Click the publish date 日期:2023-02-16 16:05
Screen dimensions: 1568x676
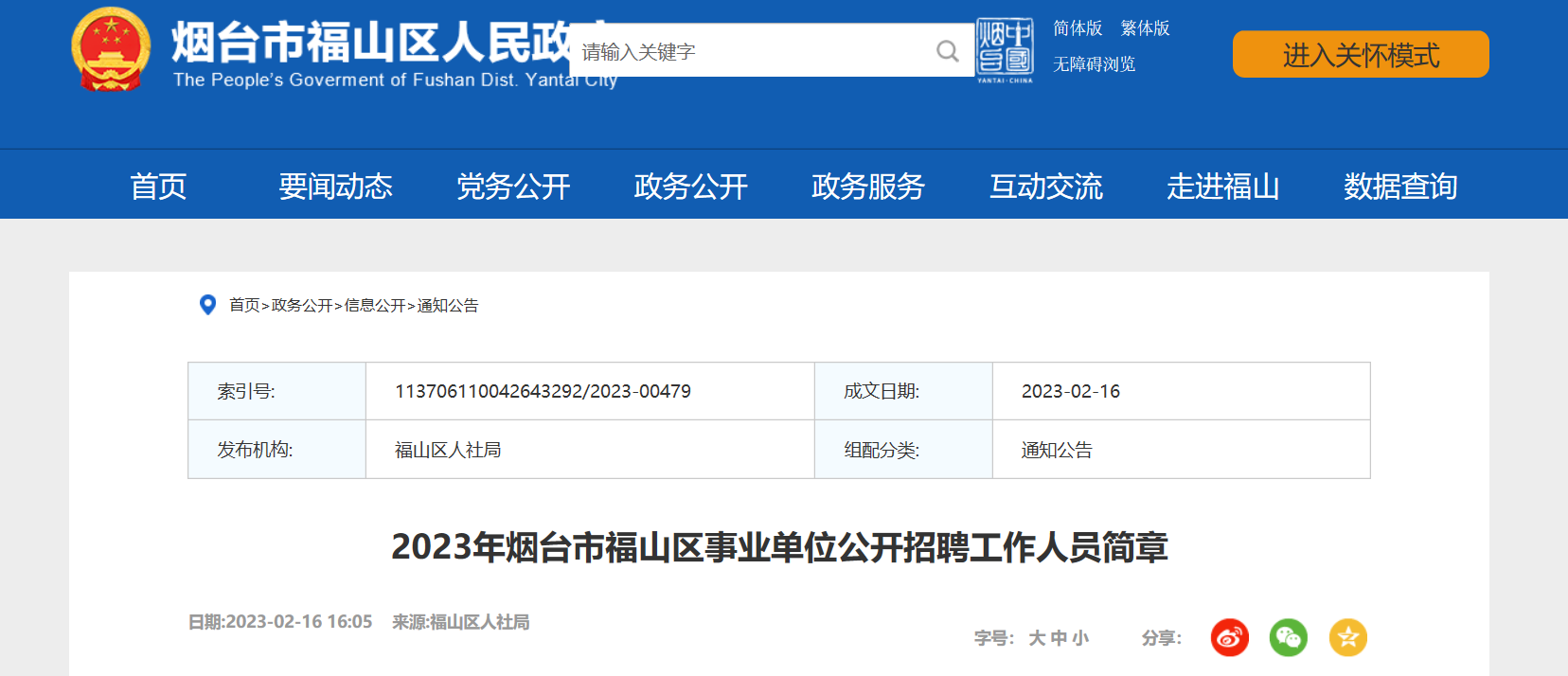(280, 622)
